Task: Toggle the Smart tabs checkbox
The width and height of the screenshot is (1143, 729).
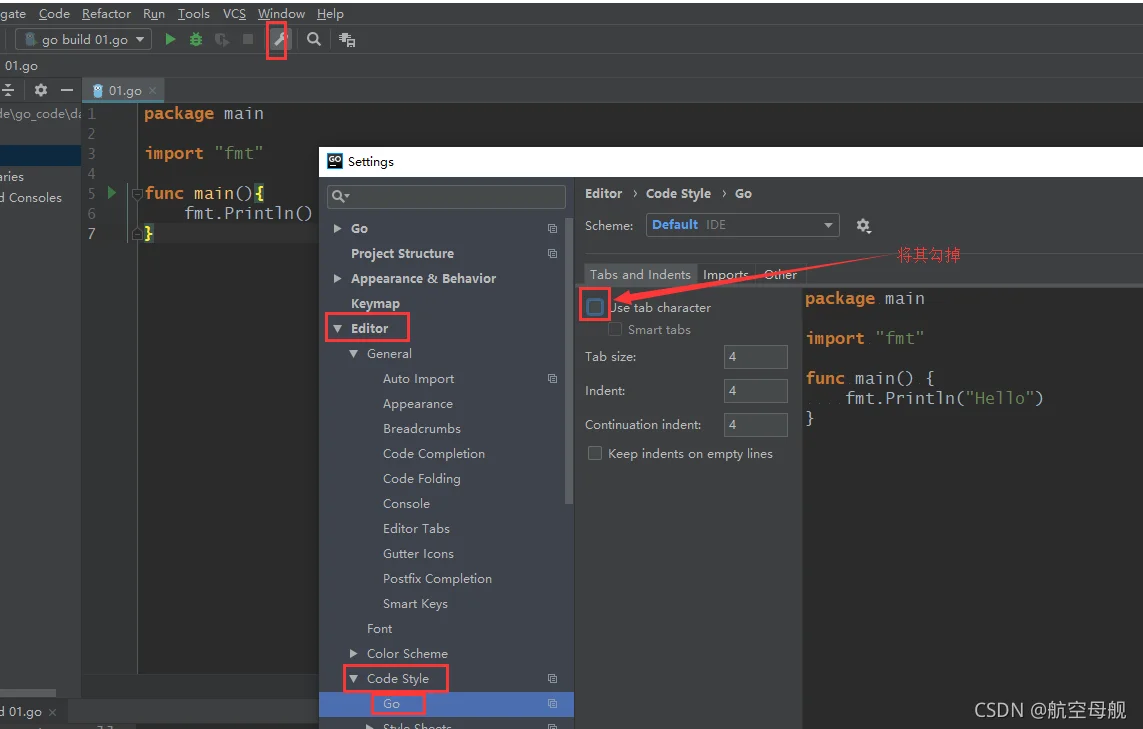Action: 615,330
